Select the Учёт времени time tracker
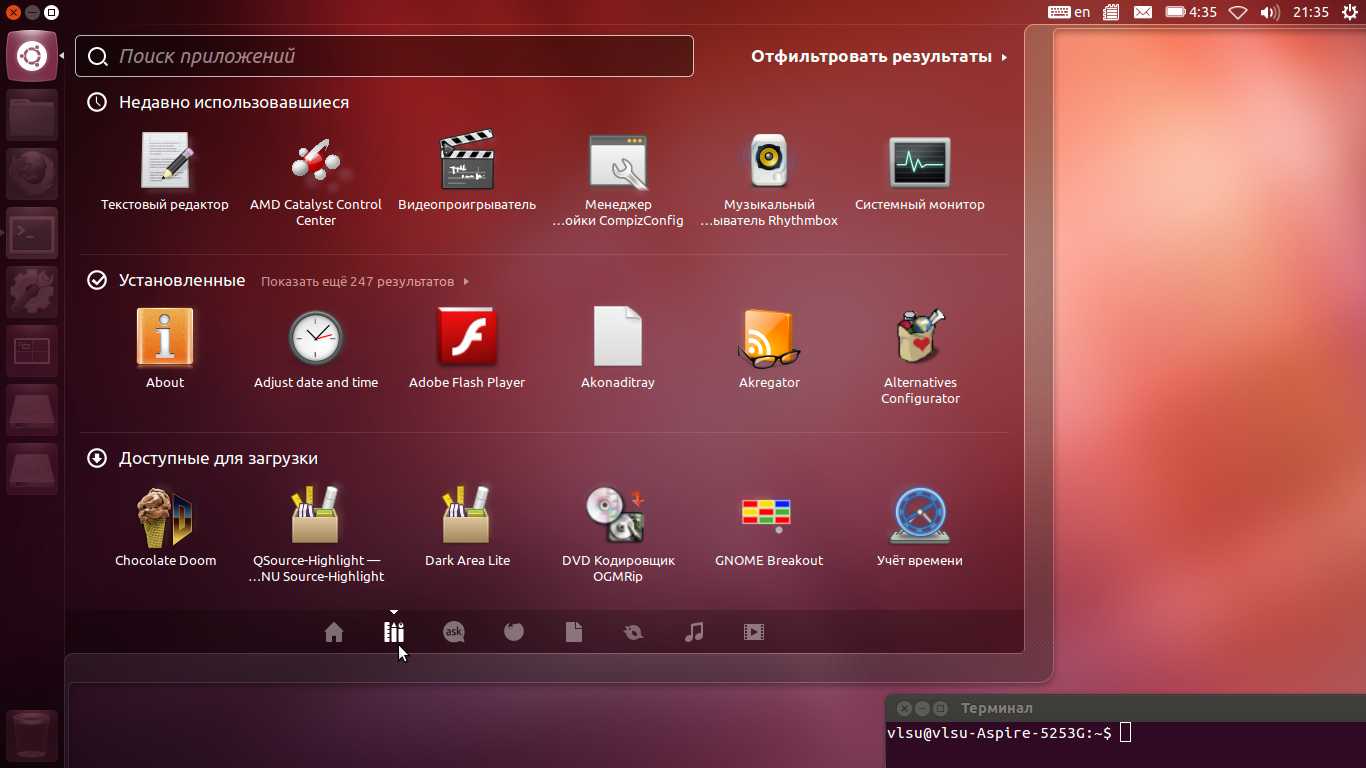The height and width of the screenshot is (768, 1366). pos(920,527)
